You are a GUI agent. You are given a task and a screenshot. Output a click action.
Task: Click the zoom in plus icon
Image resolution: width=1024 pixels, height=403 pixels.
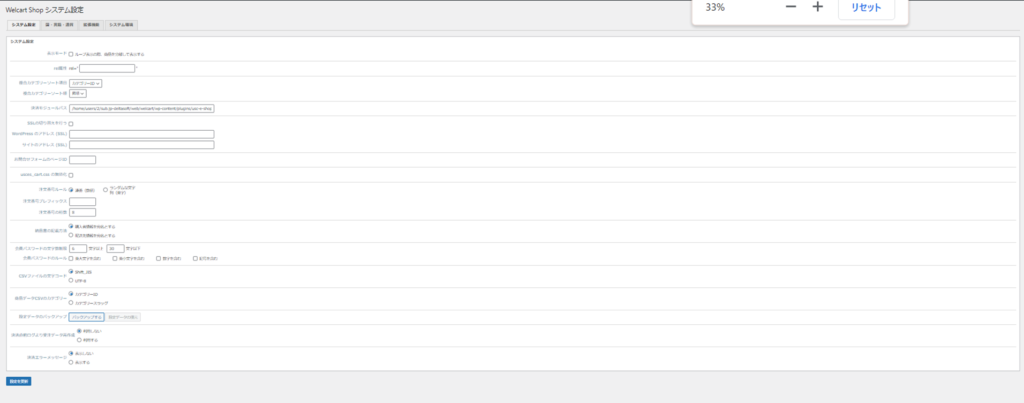[x=817, y=7]
